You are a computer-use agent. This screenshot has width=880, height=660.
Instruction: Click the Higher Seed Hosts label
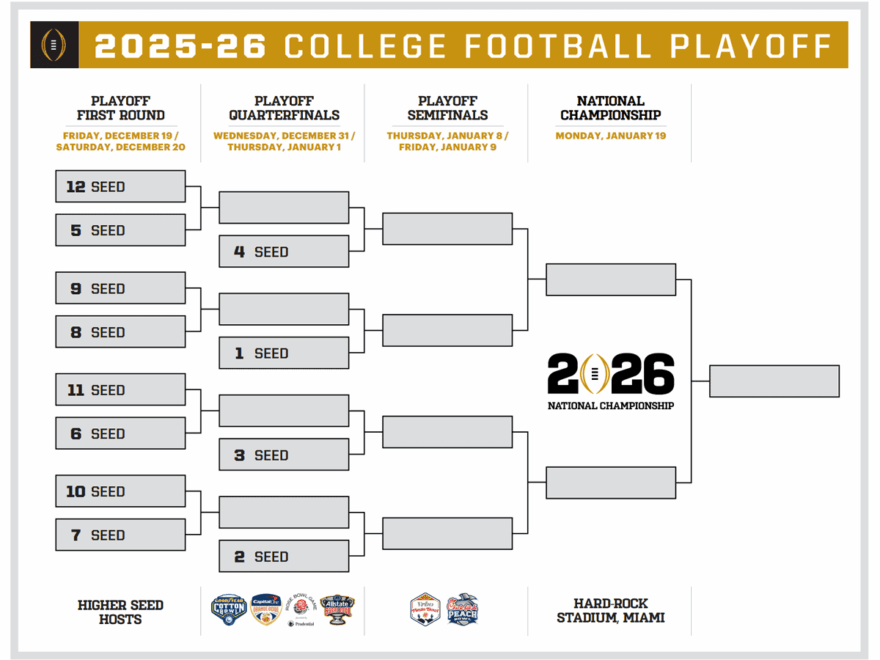(121, 611)
